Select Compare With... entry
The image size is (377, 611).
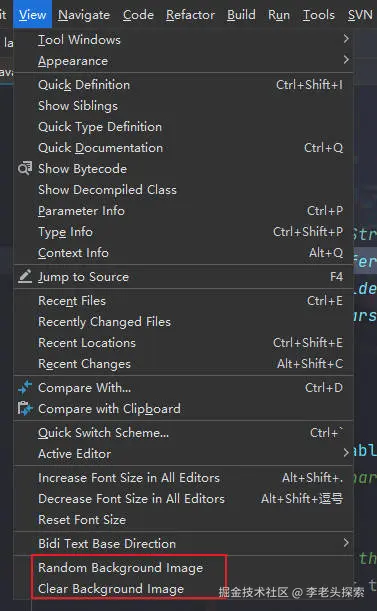[x=184, y=388]
